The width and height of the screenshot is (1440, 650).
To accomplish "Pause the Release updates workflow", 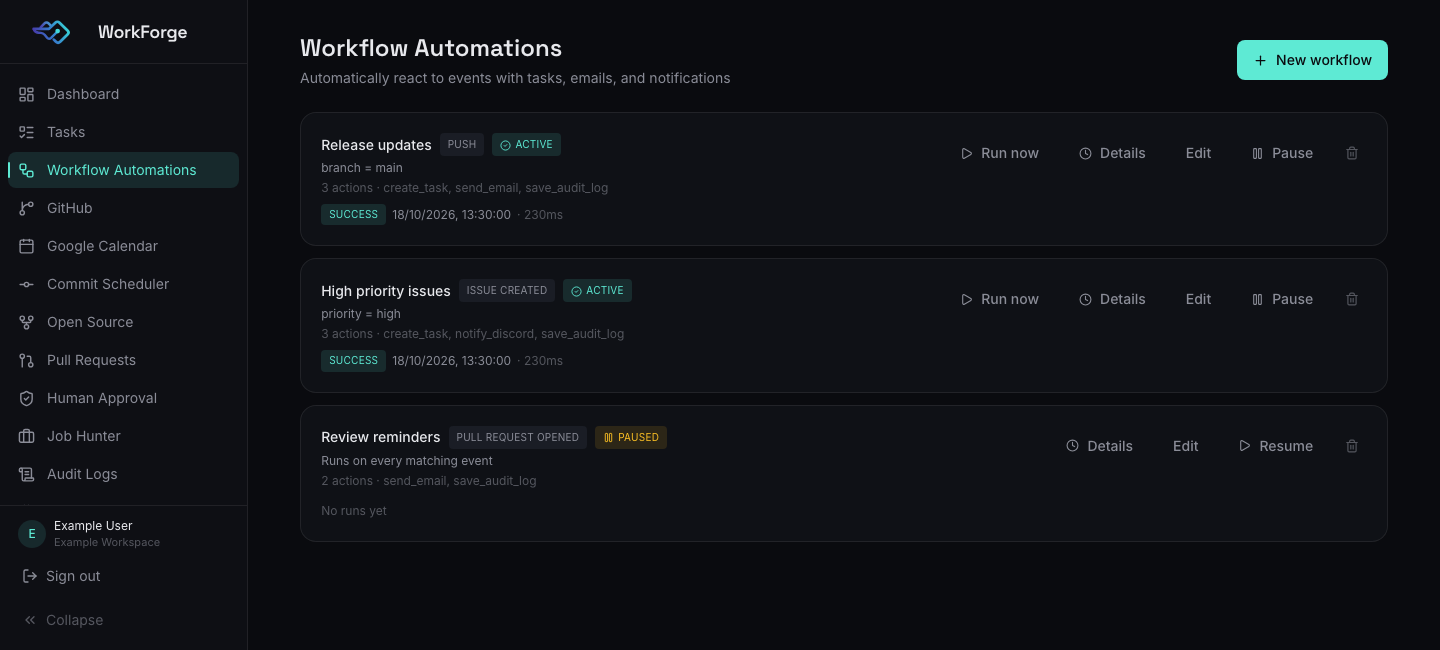I will [1282, 153].
